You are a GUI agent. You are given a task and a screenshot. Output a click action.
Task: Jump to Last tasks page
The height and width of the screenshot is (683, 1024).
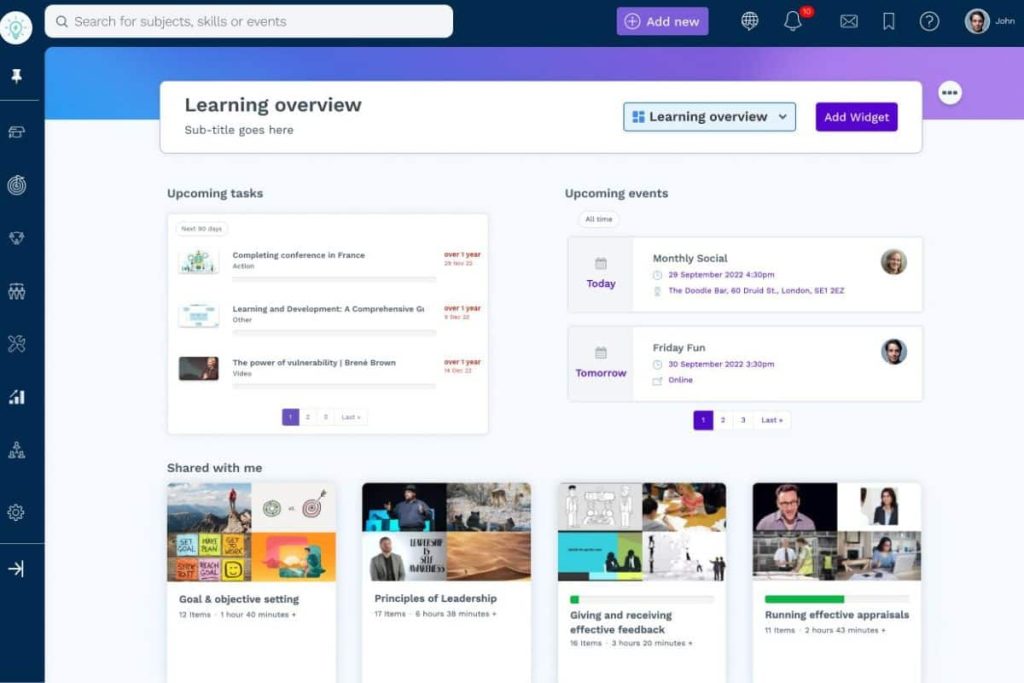point(351,417)
